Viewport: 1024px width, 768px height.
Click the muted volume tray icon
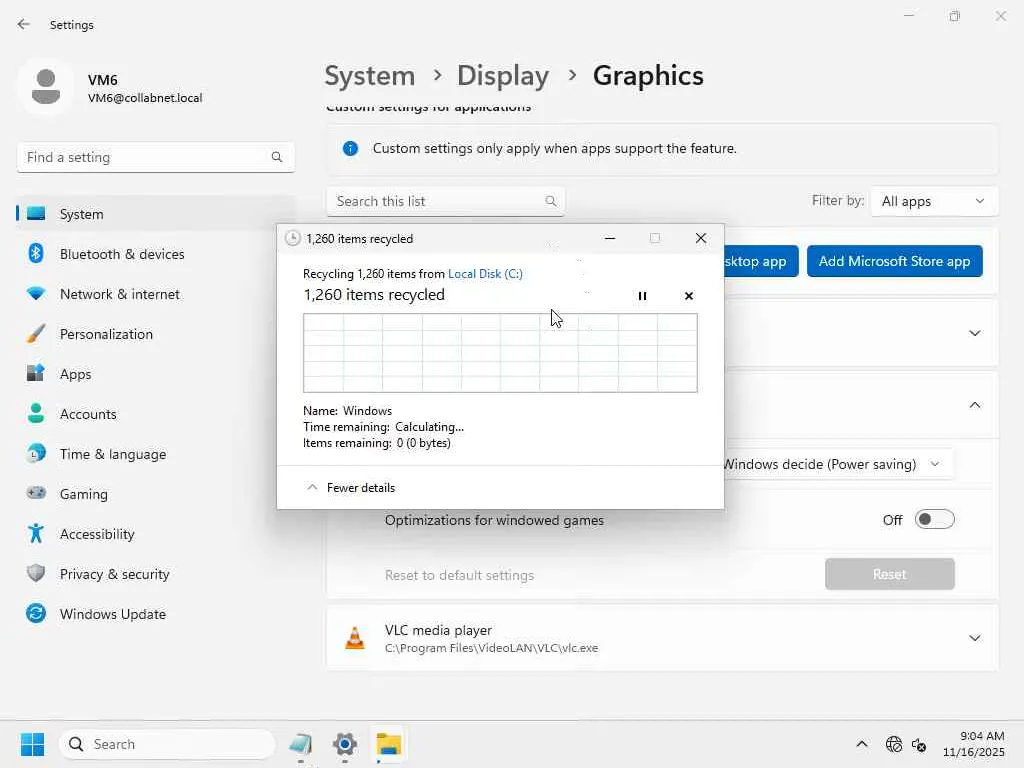pos(919,744)
